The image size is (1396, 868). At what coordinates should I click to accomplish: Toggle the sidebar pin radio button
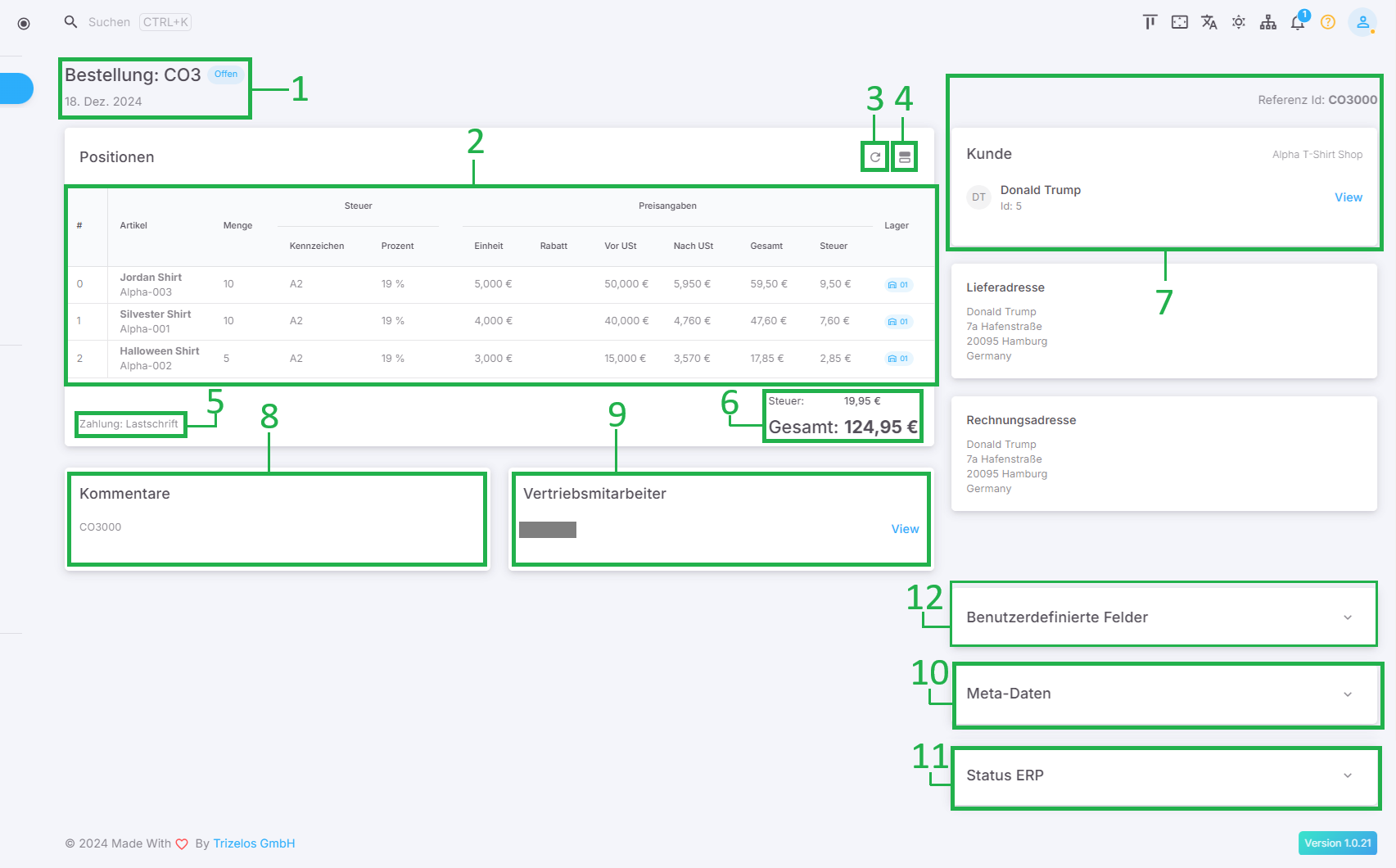[x=24, y=24]
